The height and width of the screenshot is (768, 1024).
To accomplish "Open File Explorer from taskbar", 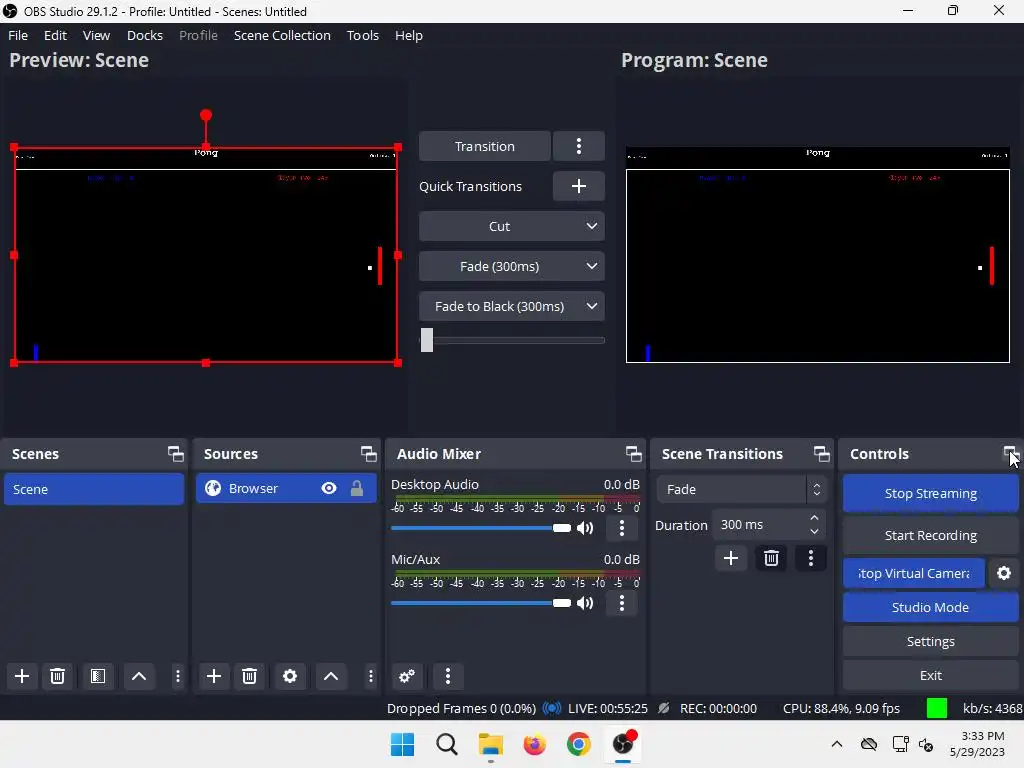I will coord(490,744).
